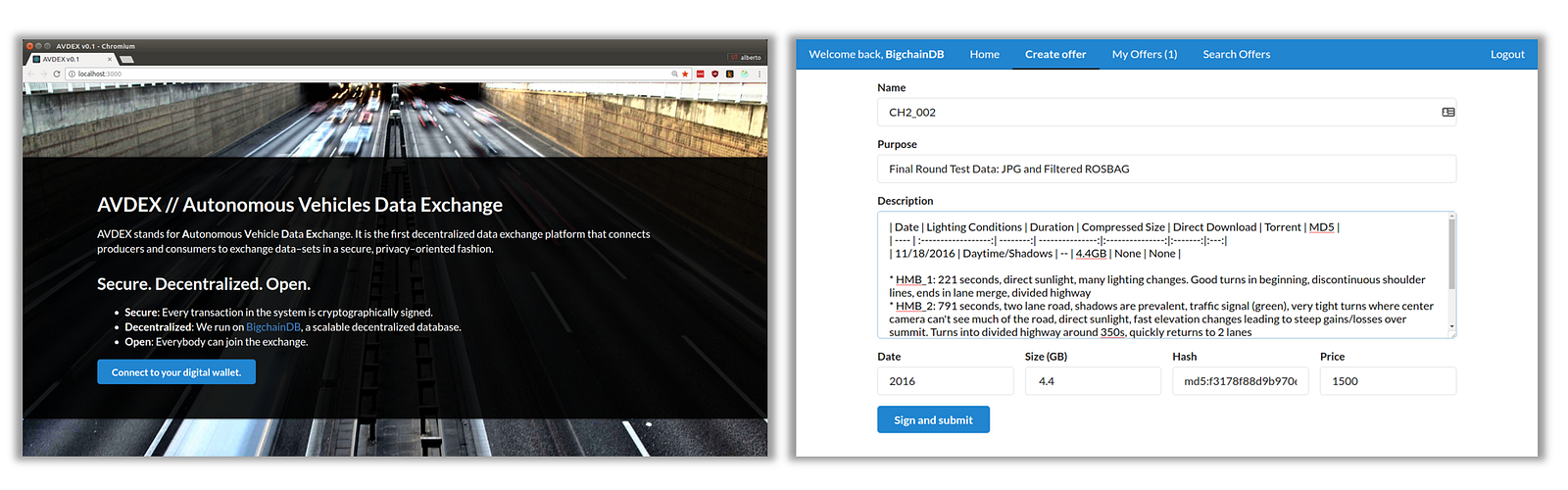
Task: Reload the page in Chromium
Action: [57, 73]
